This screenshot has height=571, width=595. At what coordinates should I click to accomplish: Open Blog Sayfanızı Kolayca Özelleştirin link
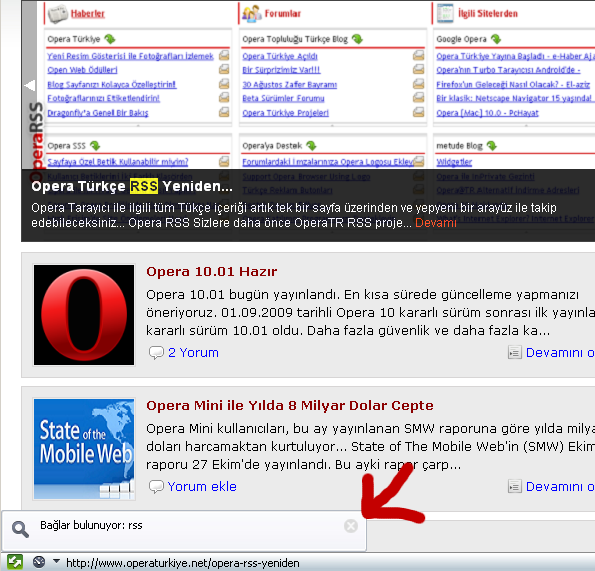pyautogui.click(x=112, y=84)
